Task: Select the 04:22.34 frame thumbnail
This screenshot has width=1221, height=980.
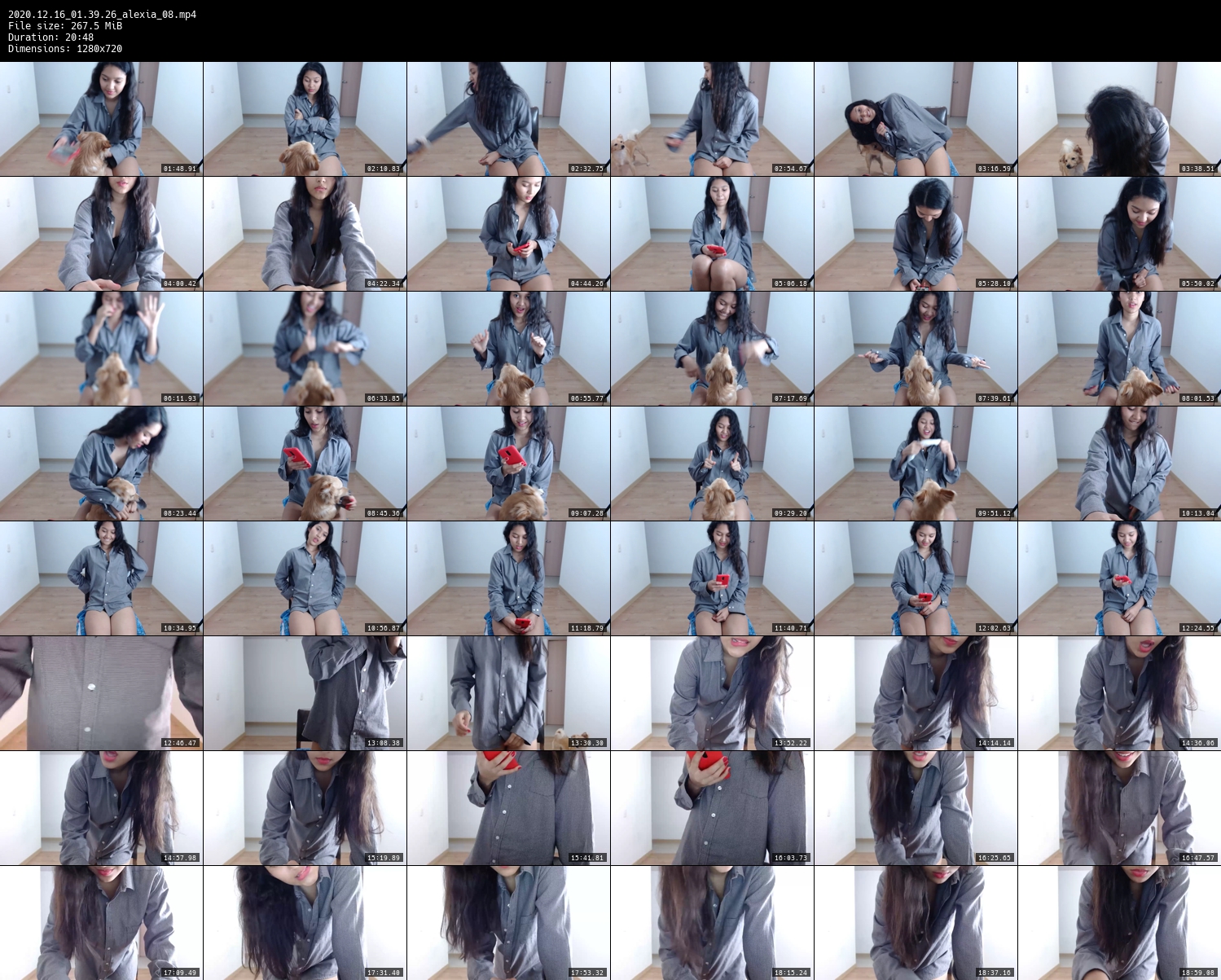Action: tap(305, 234)
